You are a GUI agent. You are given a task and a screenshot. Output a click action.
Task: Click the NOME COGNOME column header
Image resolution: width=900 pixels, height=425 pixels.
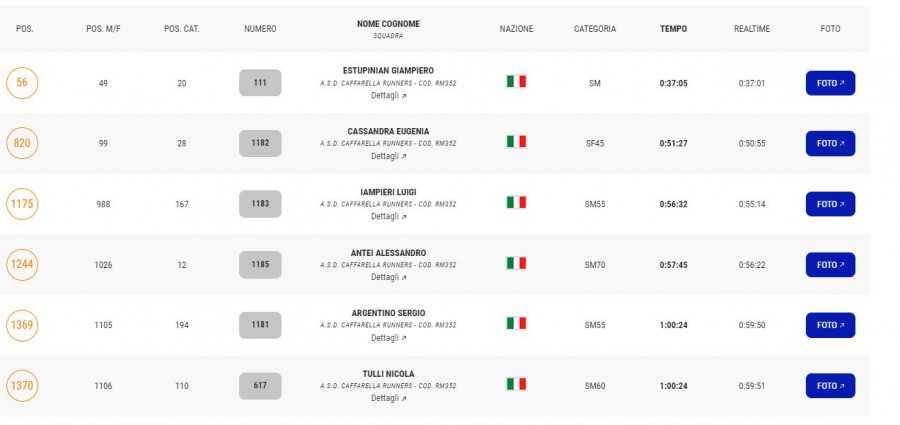(388, 24)
